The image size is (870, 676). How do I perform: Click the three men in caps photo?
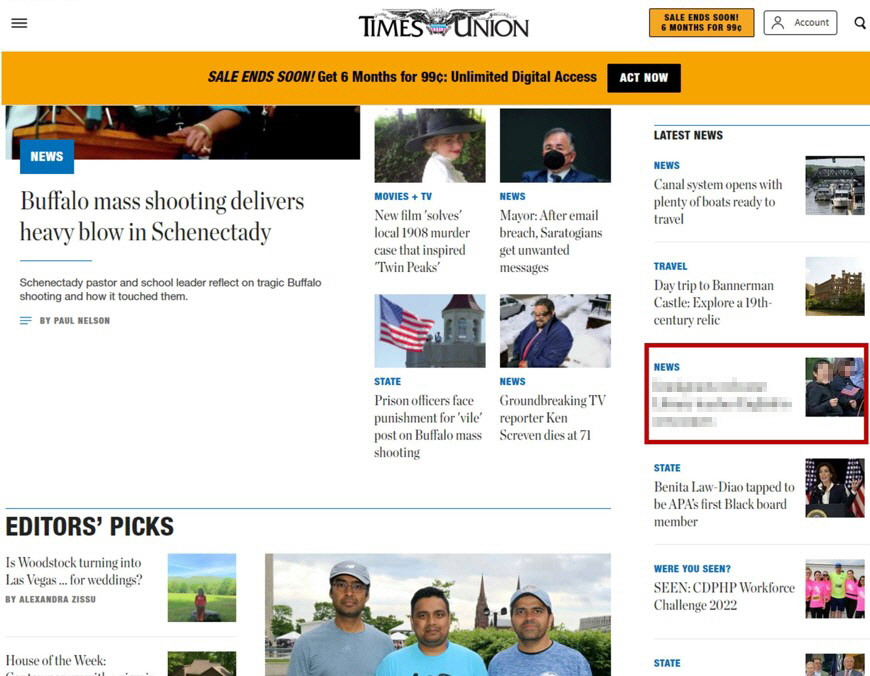click(x=438, y=614)
